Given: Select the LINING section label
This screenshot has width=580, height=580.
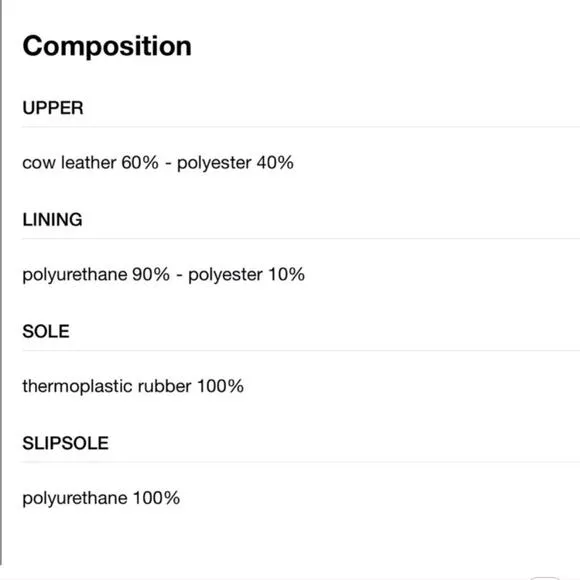Looking at the screenshot, I should click(x=53, y=220).
